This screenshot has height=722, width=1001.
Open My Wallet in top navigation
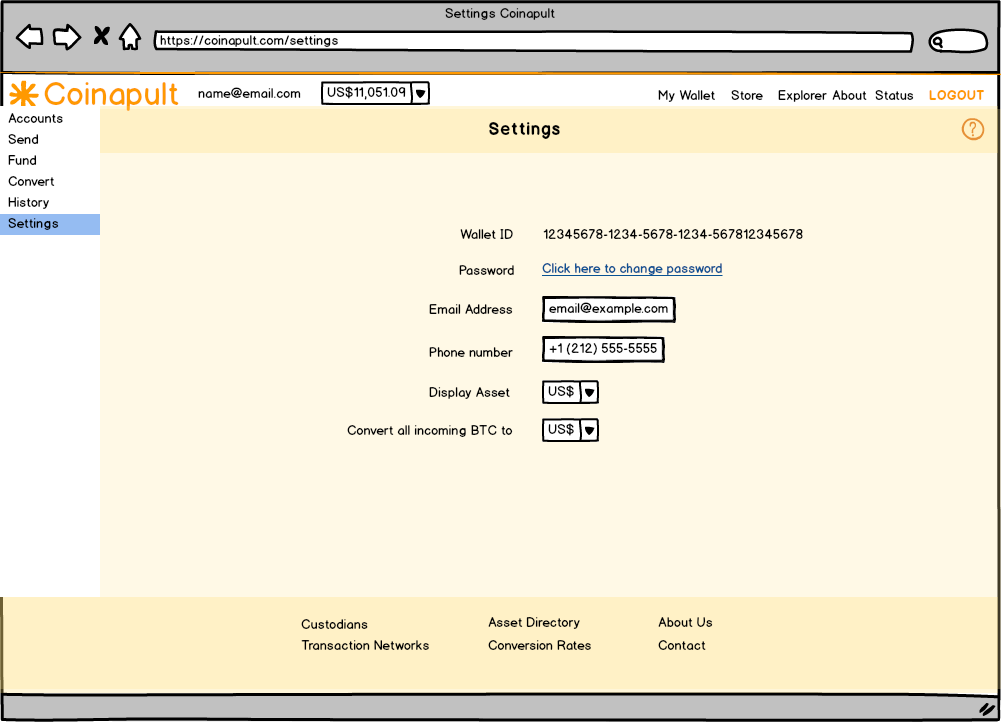(x=686, y=95)
